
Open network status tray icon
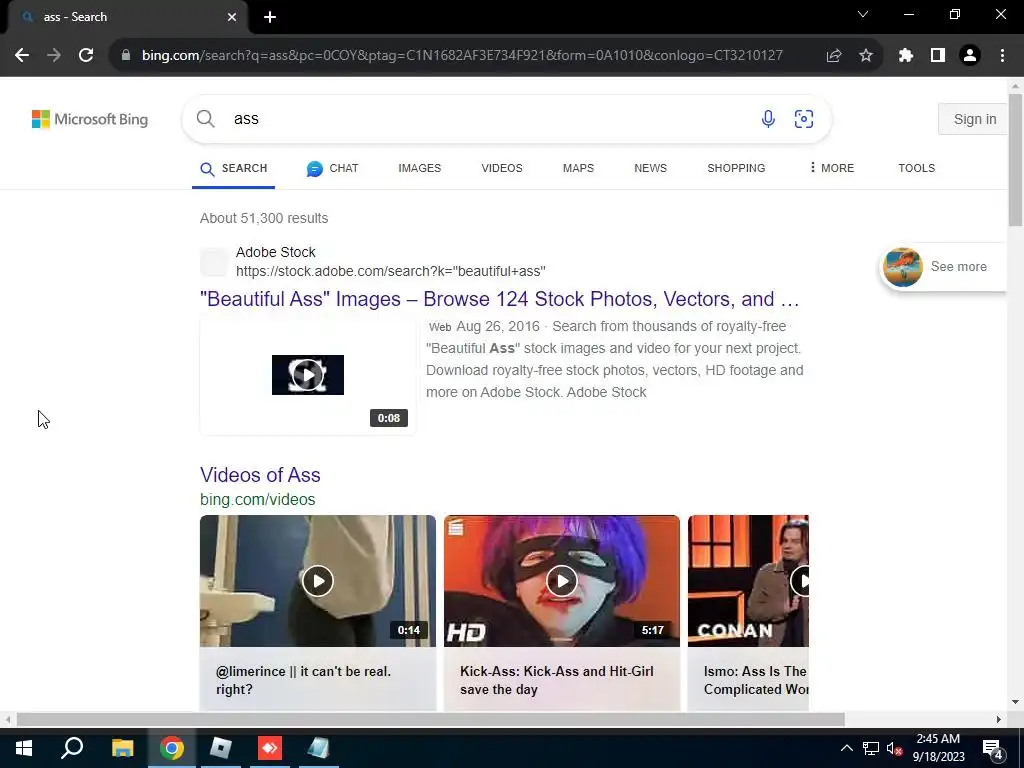[x=871, y=748]
